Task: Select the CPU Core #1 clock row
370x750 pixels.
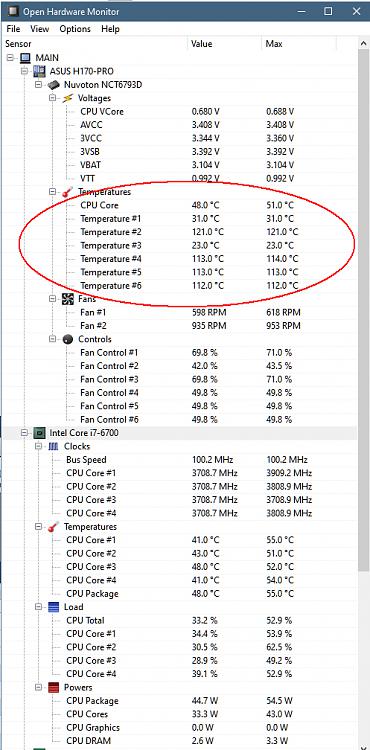Action: 179,473
